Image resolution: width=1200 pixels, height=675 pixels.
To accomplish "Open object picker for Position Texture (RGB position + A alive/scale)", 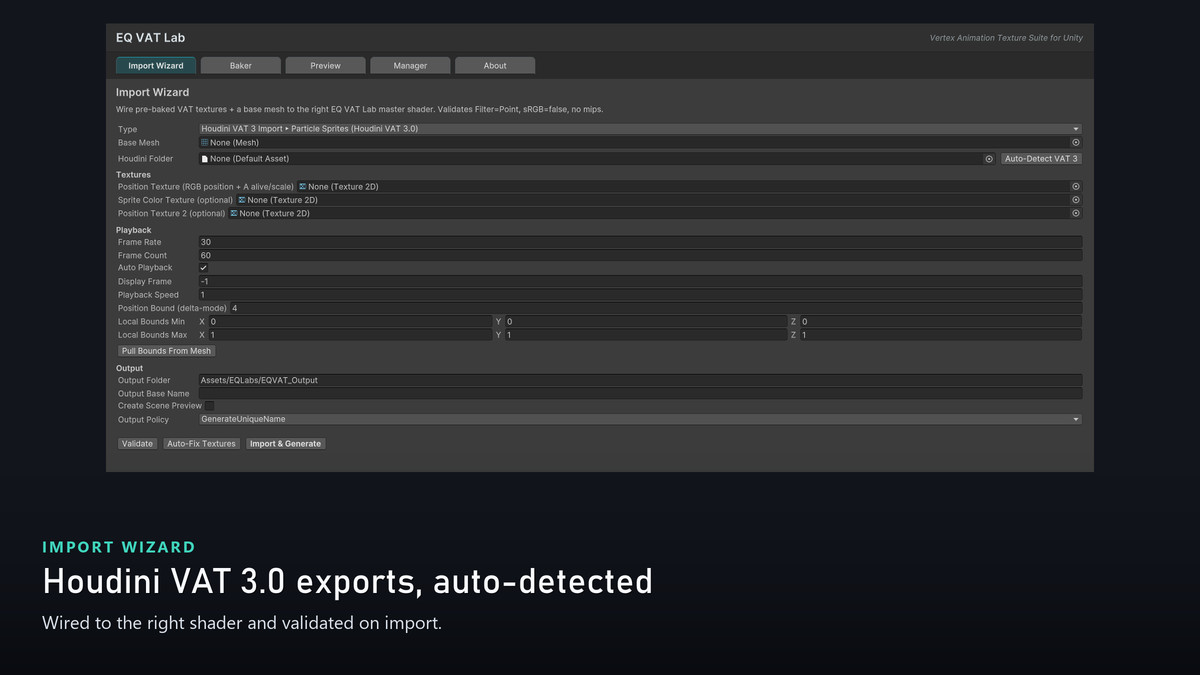I will 1076,187.
